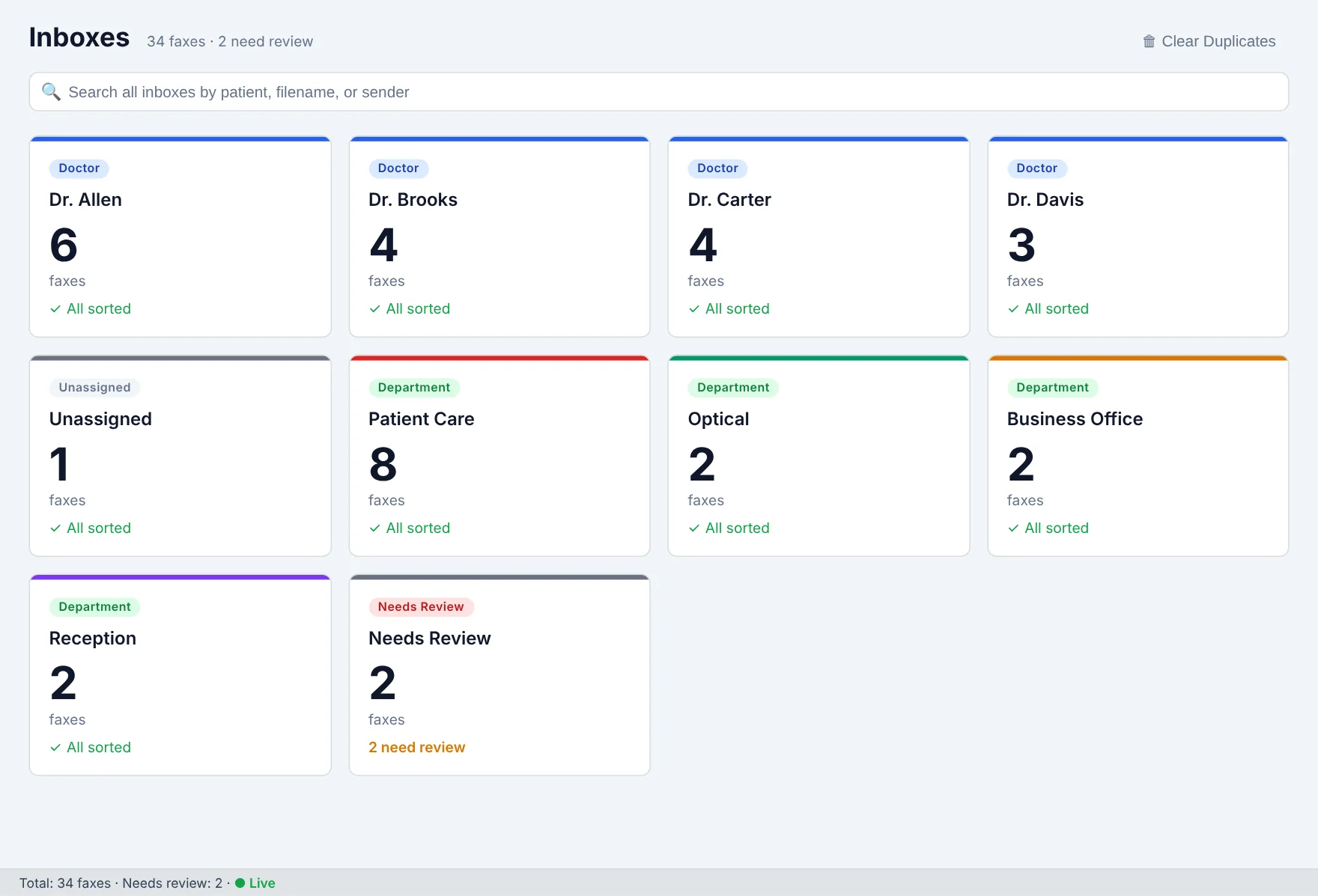
Task: Click the checkmark icon on Optical card
Action: coord(694,528)
